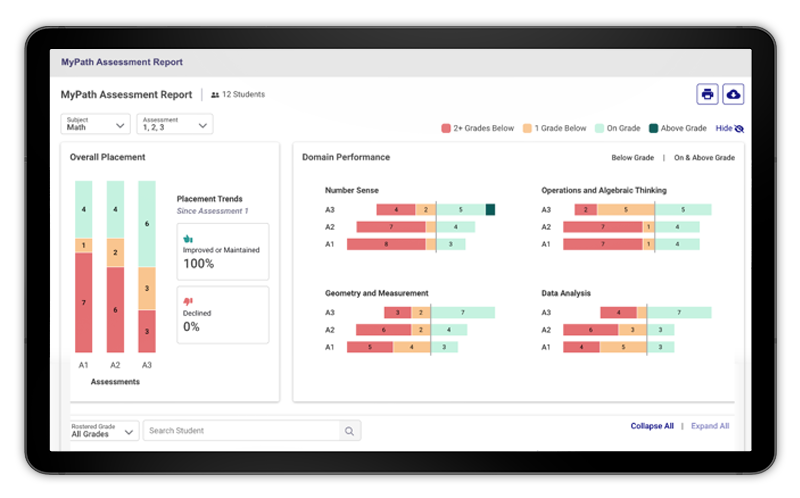Hide the legend with eye toggle
This screenshot has width=800, height=498.
(x=730, y=129)
